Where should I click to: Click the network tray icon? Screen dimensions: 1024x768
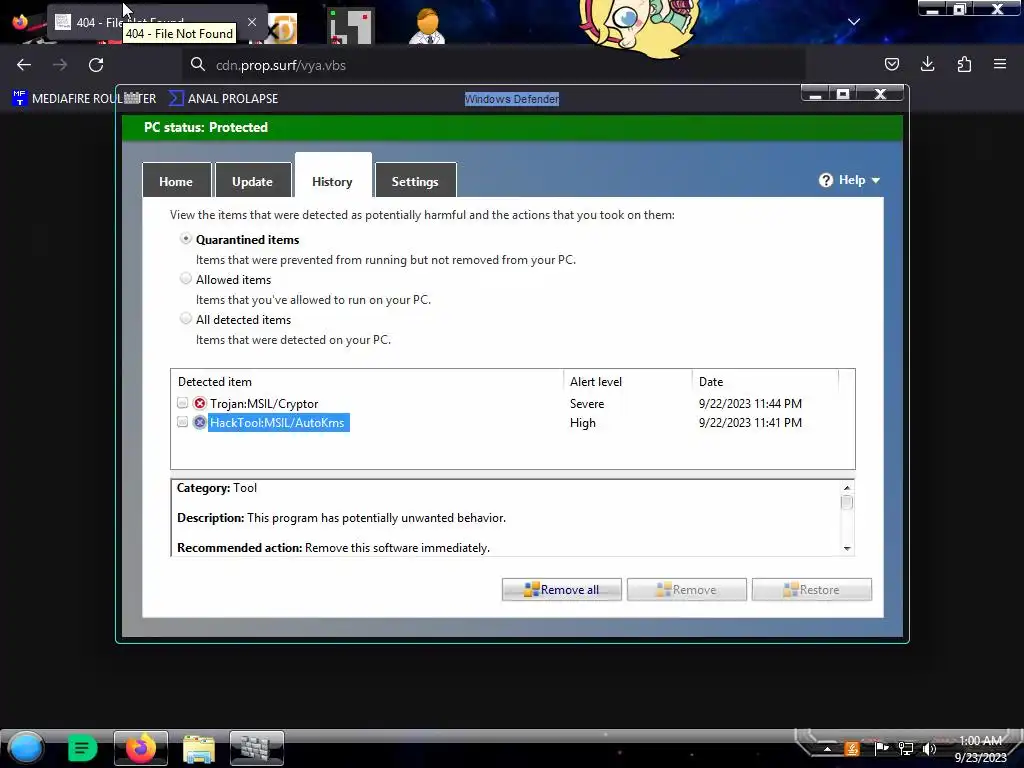pos(906,748)
